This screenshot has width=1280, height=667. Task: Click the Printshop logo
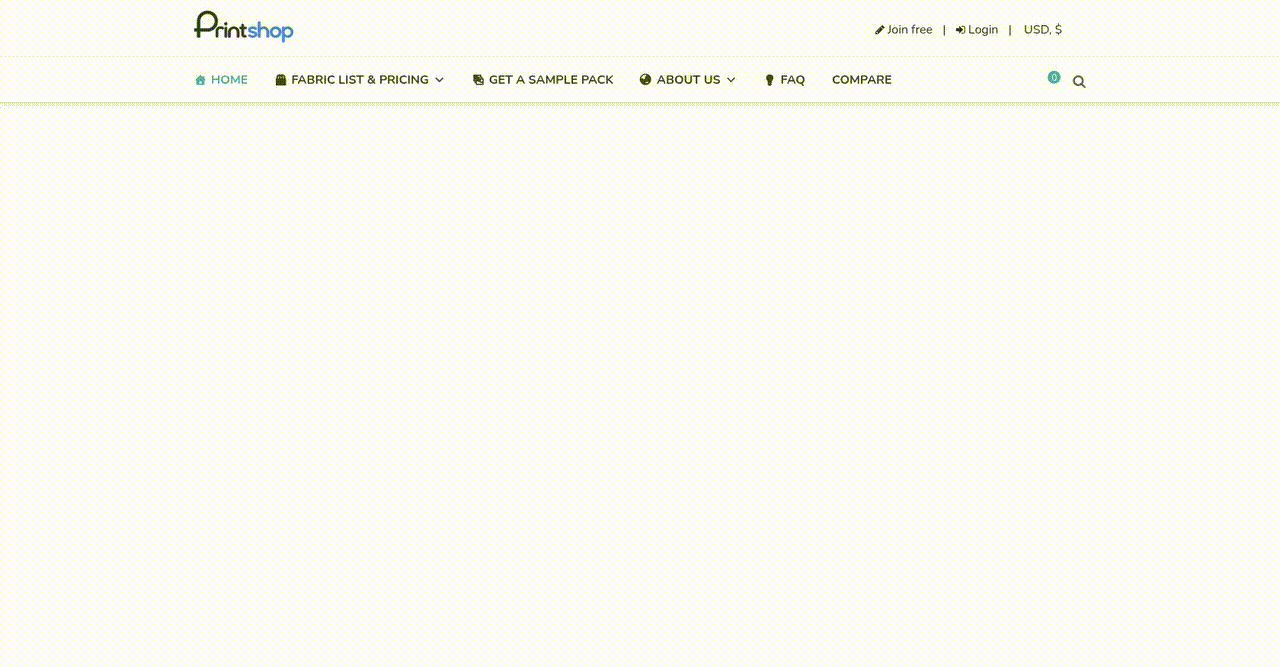[x=244, y=26]
